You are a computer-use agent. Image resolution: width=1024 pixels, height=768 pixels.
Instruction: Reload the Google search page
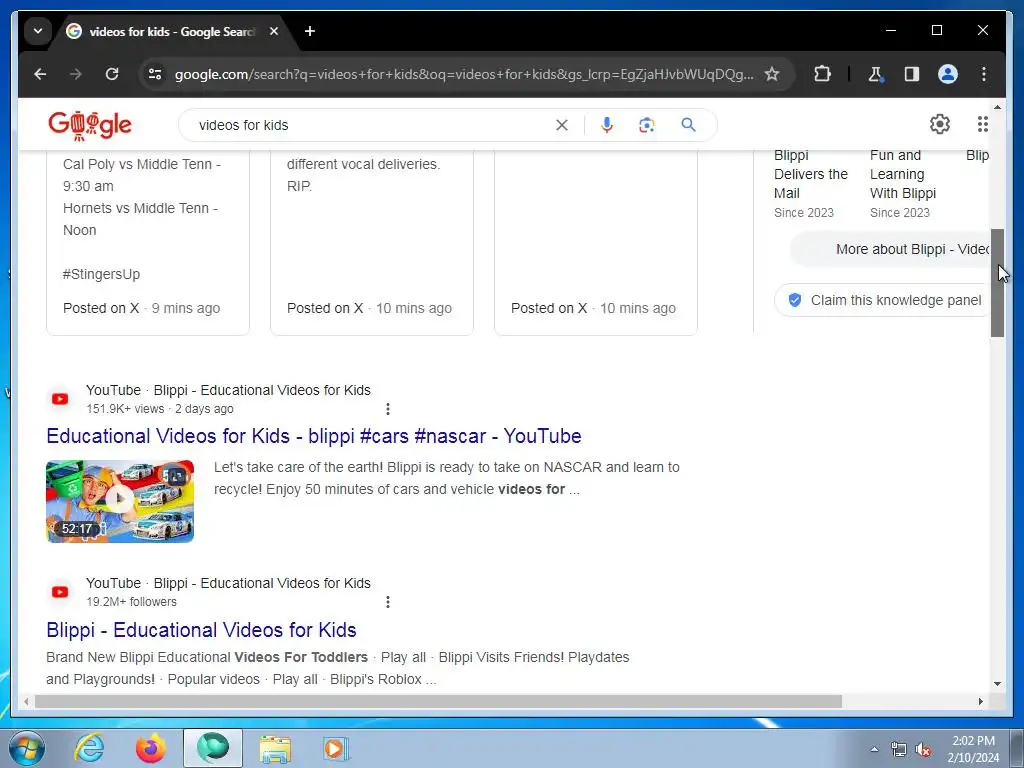click(112, 74)
